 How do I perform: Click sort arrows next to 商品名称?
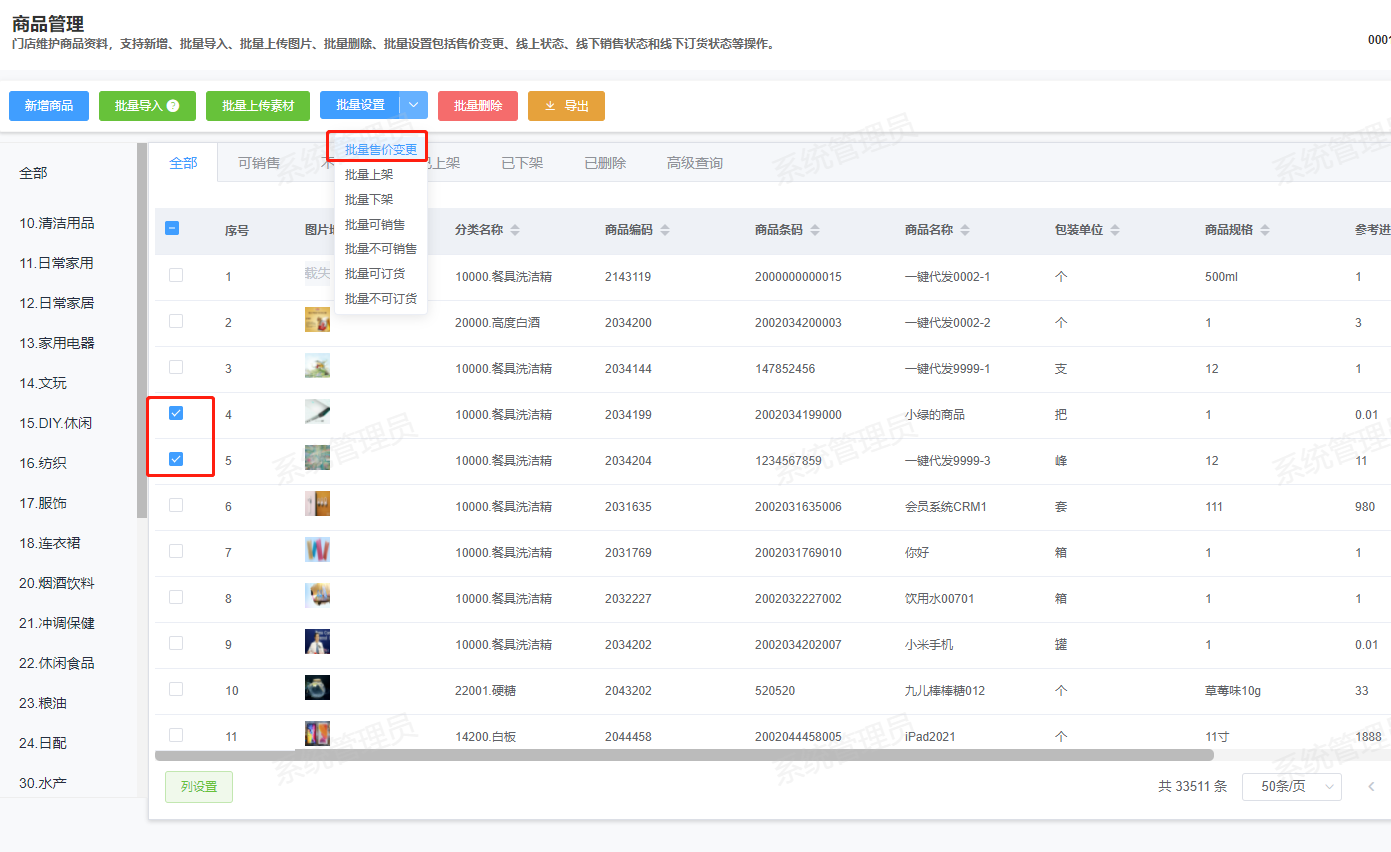click(965, 230)
